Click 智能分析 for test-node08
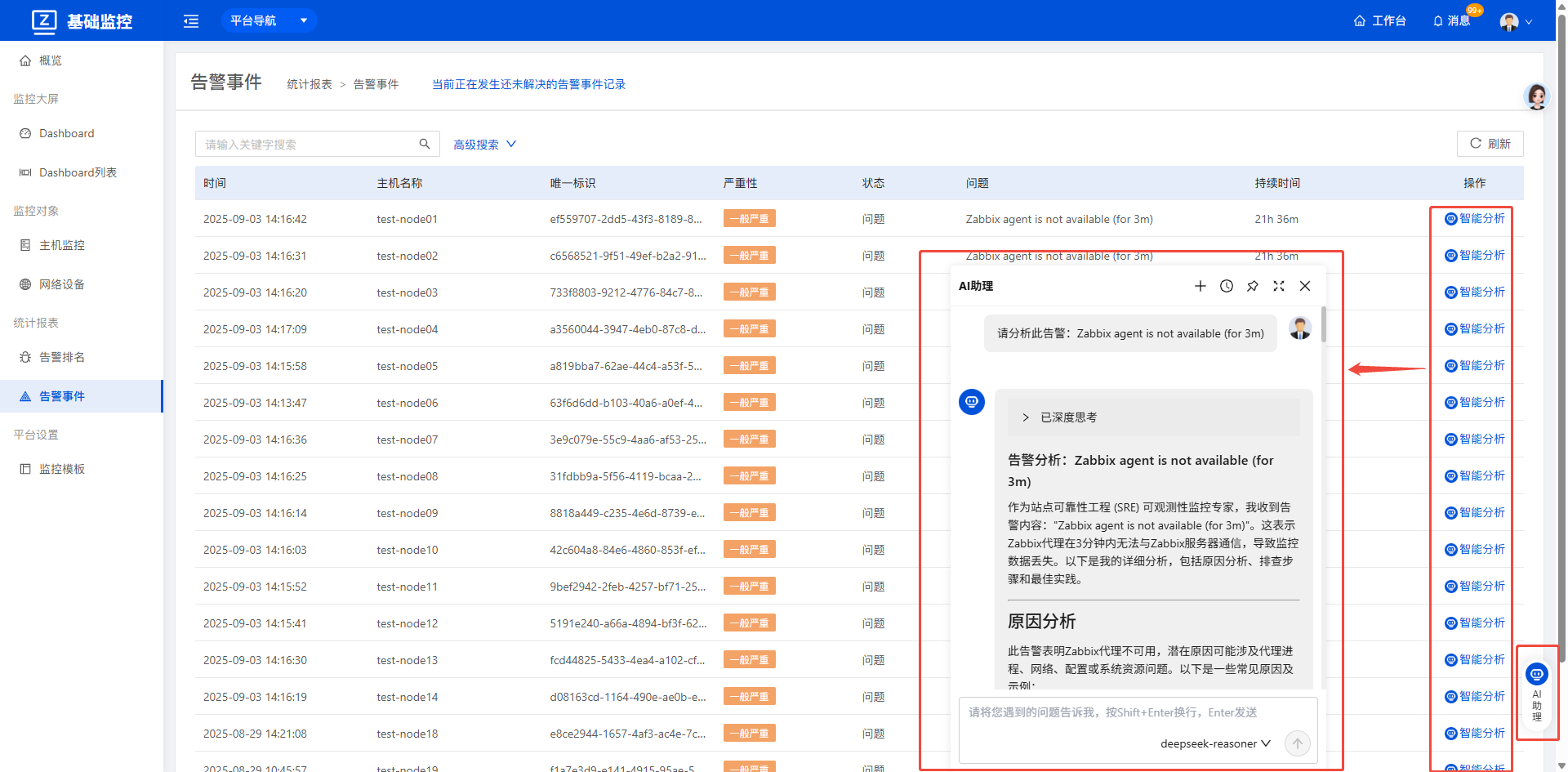The height and width of the screenshot is (772, 1568). pyautogui.click(x=1475, y=476)
